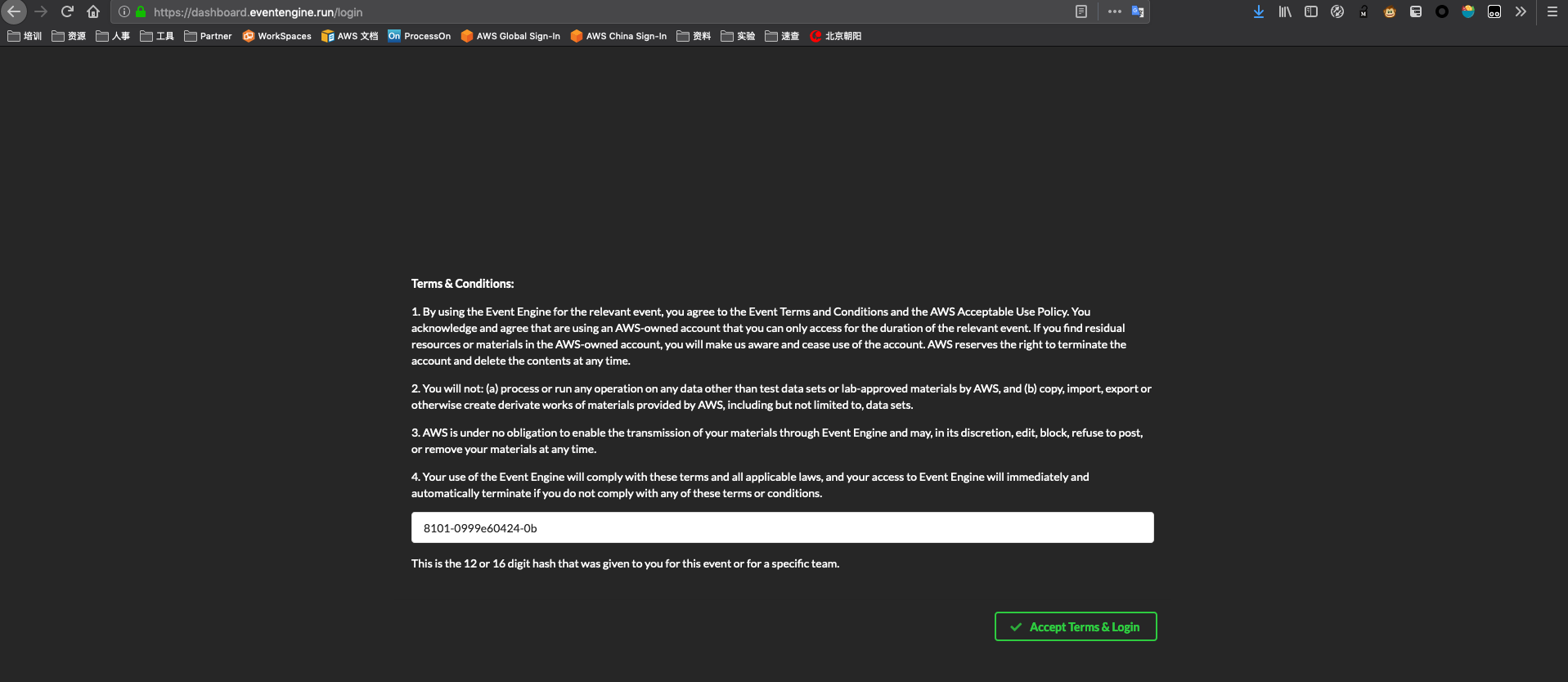Open the Library bookshelf icon

coord(1285,11)
